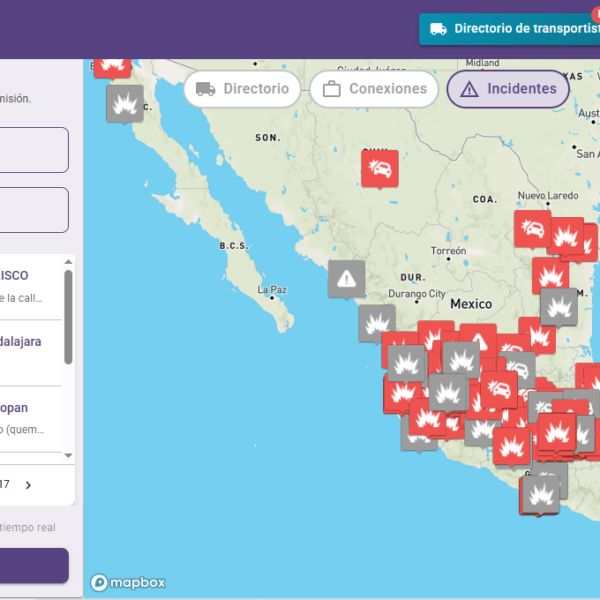The image size is (600, 600).
Task: Focus the upper empty input box in the sidebar
Action: [x=34, y=150]
